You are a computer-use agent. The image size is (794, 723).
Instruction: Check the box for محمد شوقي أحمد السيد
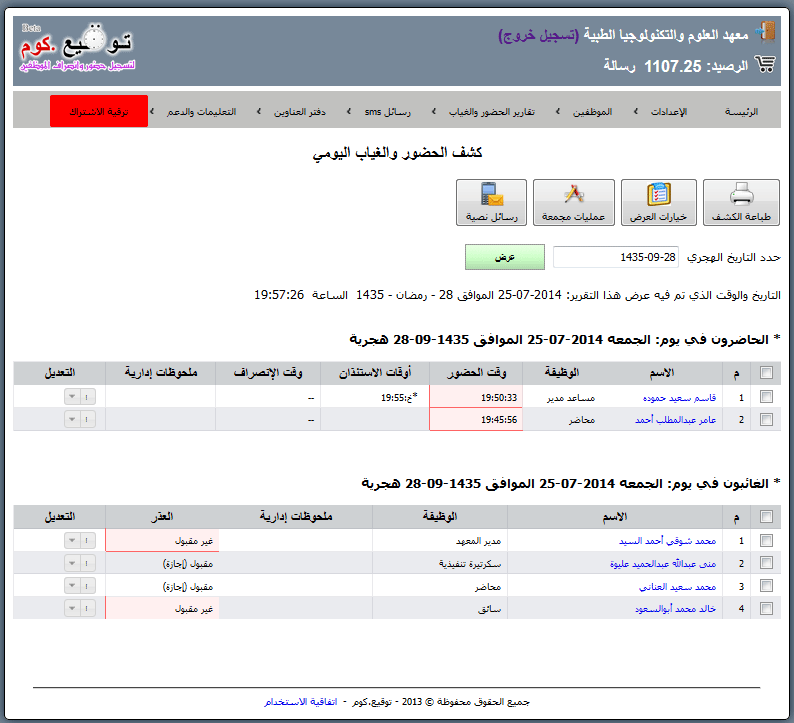(x=766, y=541)
